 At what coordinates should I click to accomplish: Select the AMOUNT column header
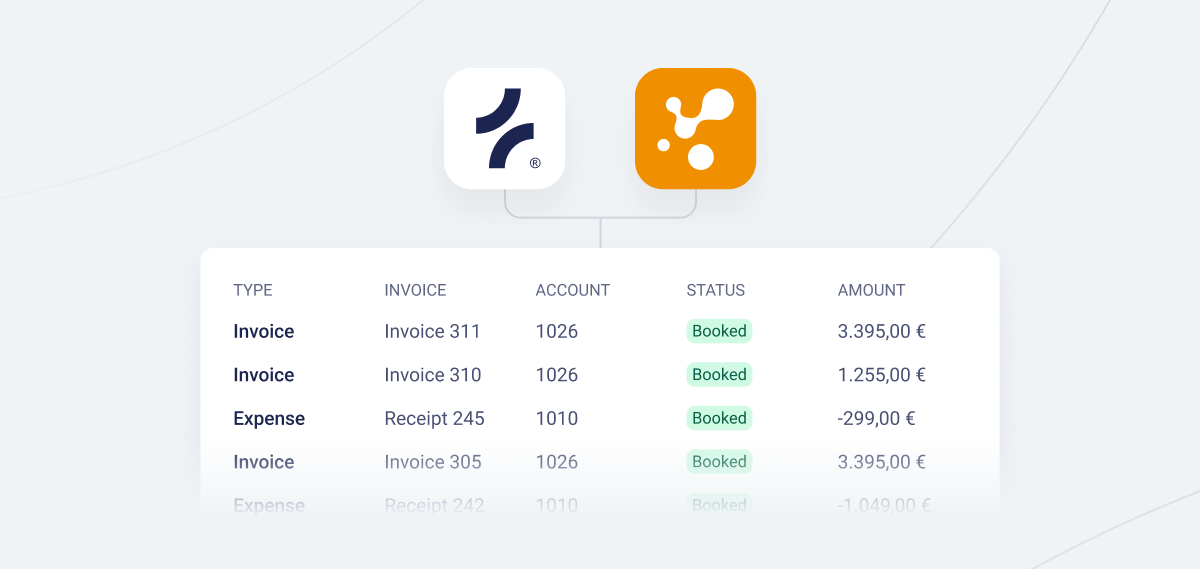pyautogui.click(x=871, y=290)
